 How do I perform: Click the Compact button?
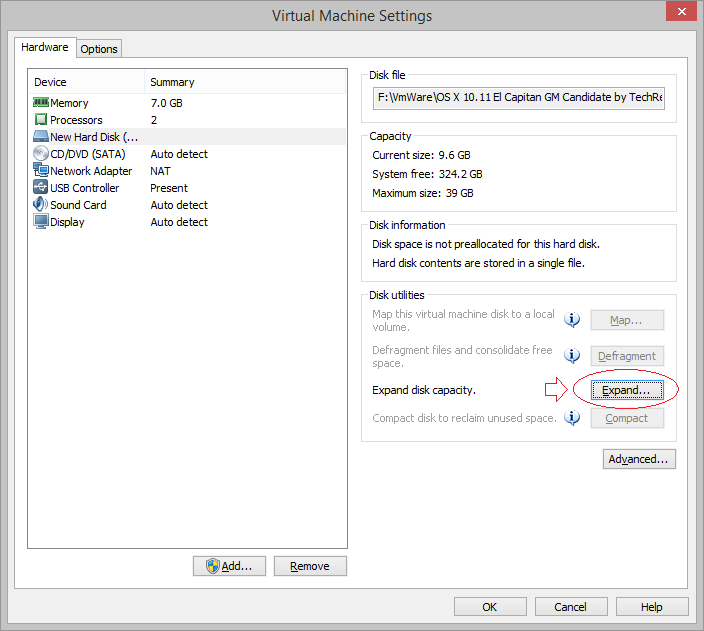point(627,418)
